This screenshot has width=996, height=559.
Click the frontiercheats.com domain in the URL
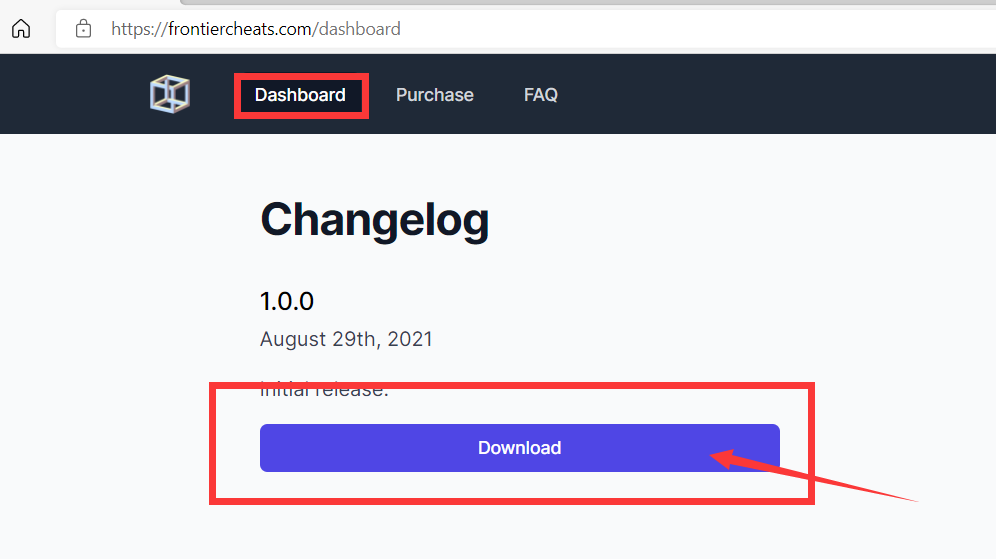coord(239,29)
